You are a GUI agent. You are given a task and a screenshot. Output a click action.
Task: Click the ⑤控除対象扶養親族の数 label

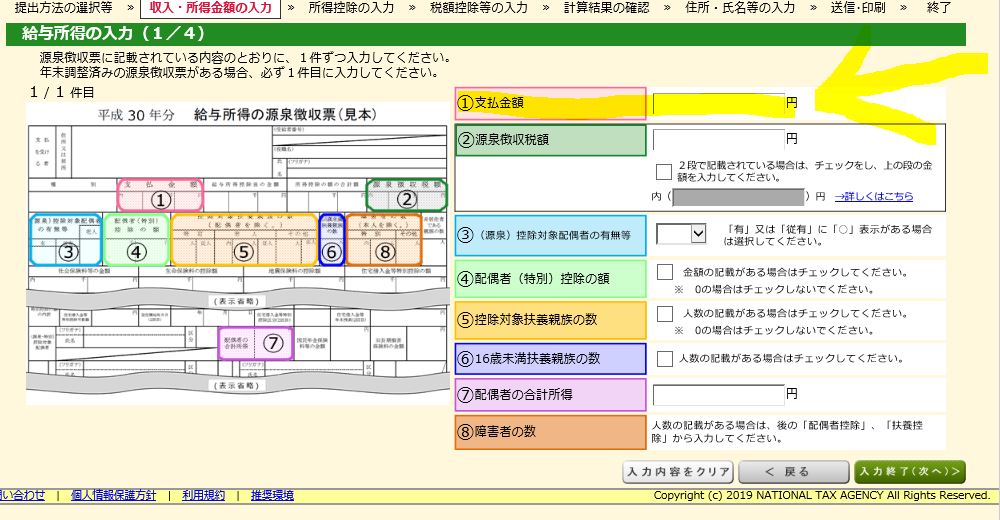[550, 320]
